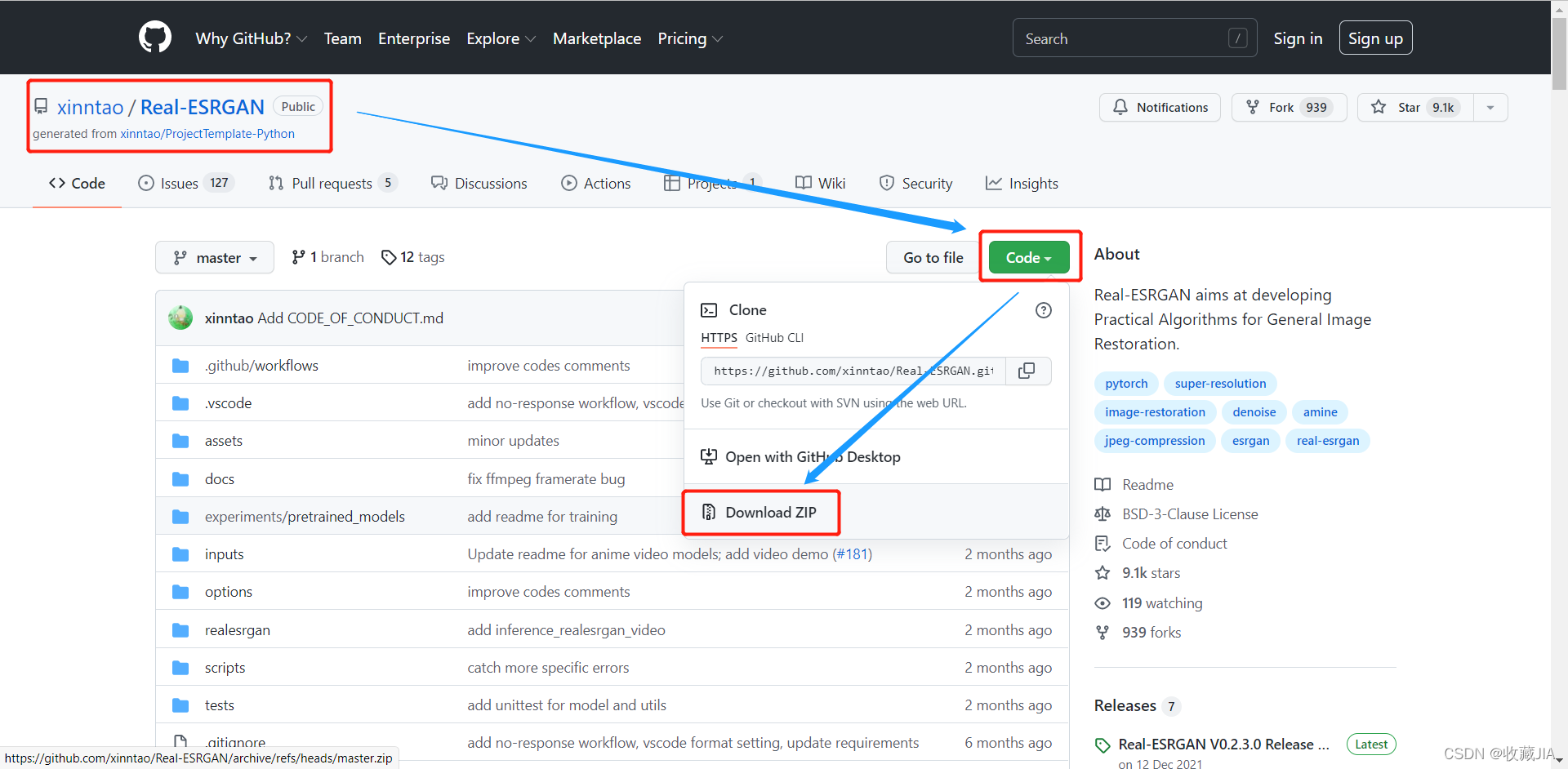Click the assets folder icon
Image resolution: width=1568 pixels, height=769 pixels.
(180, 441)
